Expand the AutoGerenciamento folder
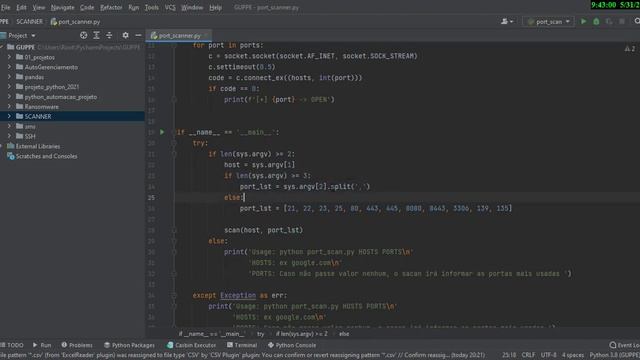The height and width of the screenshot is (360, 640). (9, 67)
